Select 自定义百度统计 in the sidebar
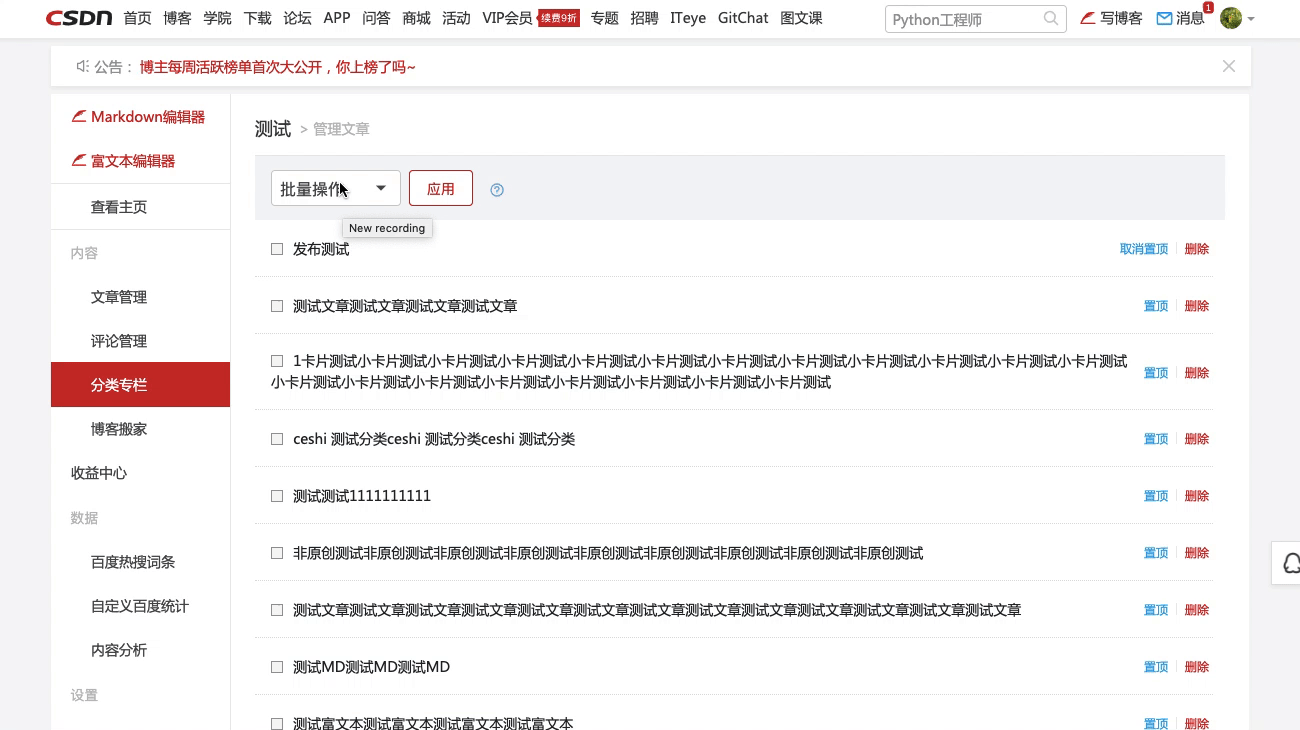 click(140, 606)
